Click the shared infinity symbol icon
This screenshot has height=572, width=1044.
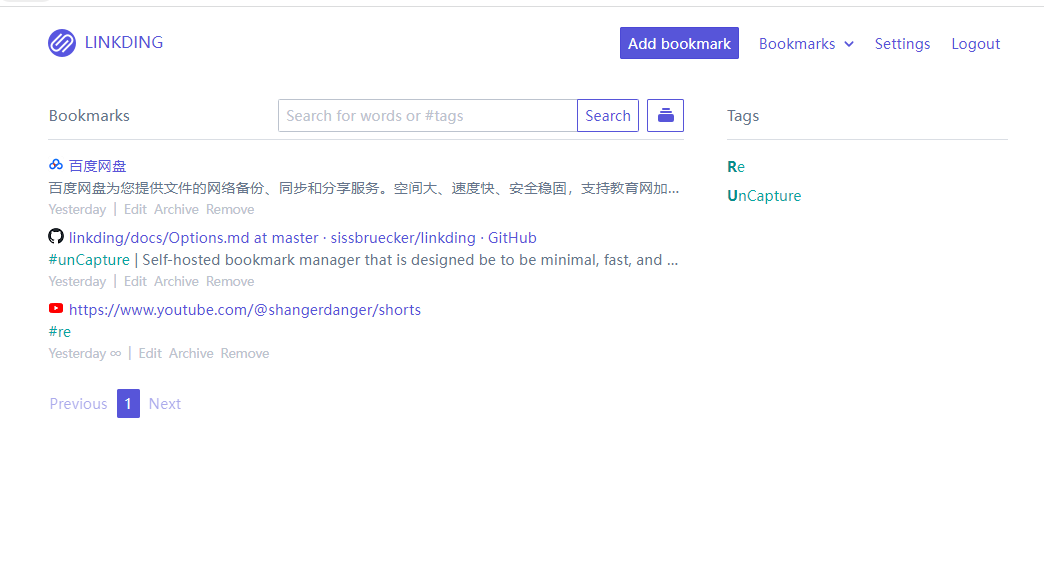click(x=116, y=353)
